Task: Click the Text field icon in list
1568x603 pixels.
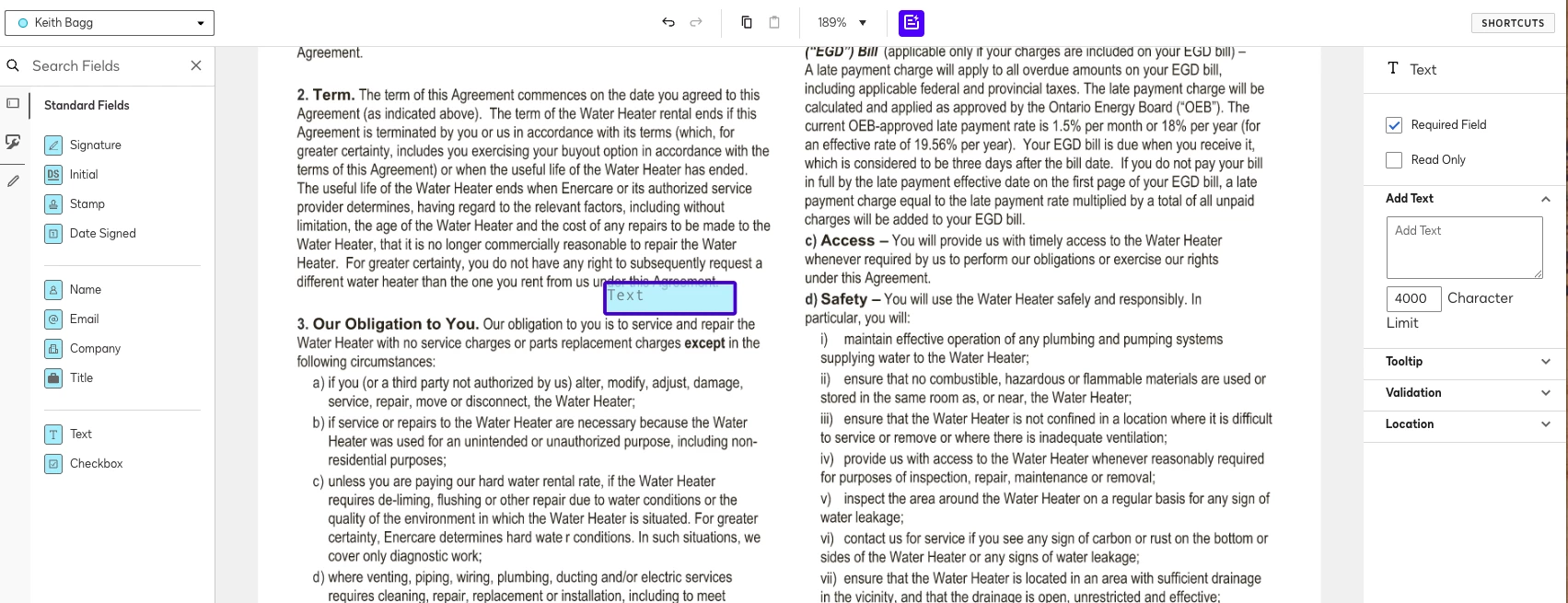Action: pos(53,435)
